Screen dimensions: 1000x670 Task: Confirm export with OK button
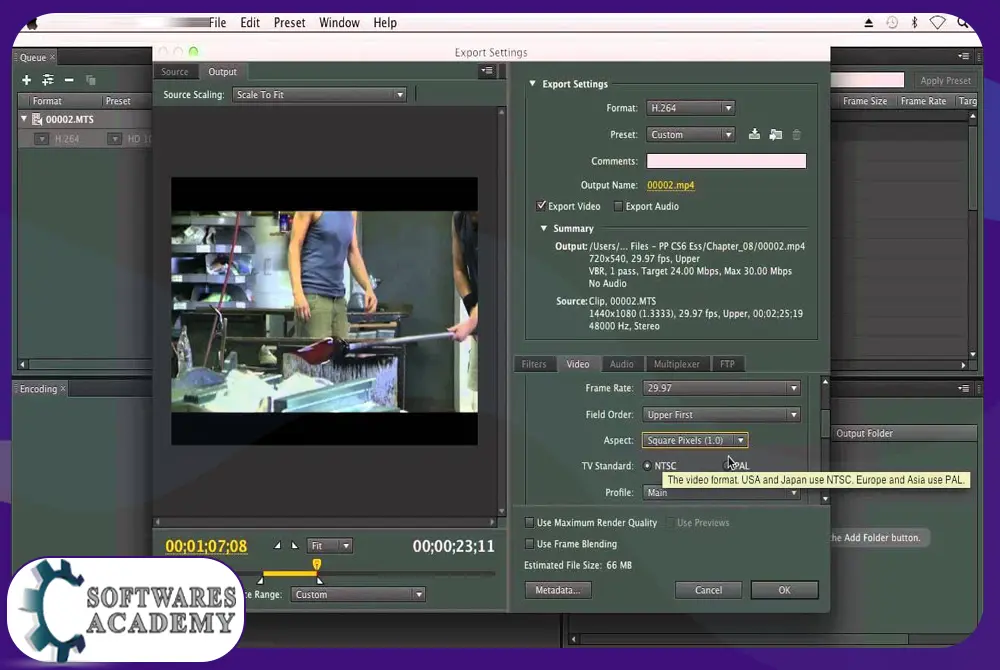784,590
